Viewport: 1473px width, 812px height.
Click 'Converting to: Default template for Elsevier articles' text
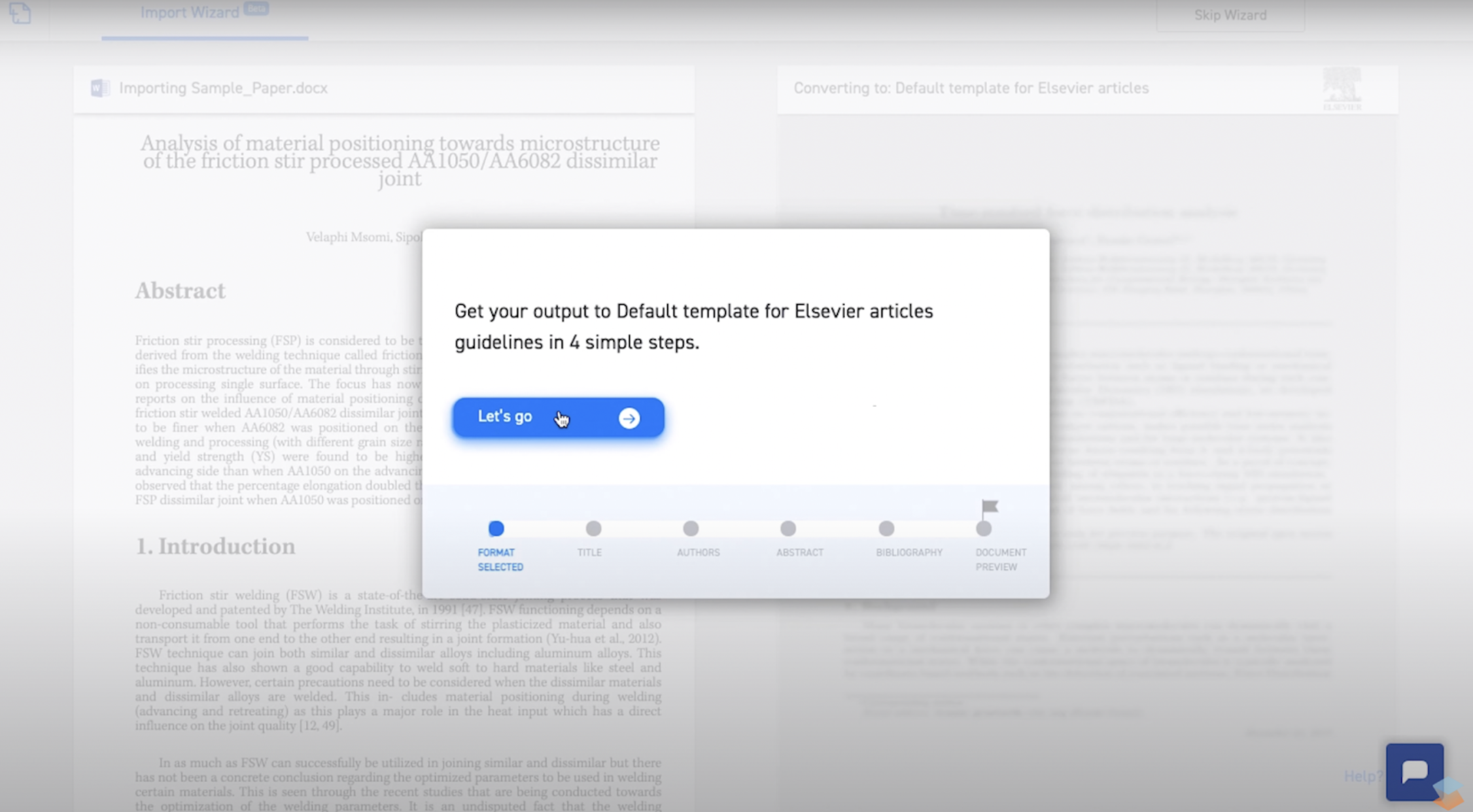[x=971, y=88]
